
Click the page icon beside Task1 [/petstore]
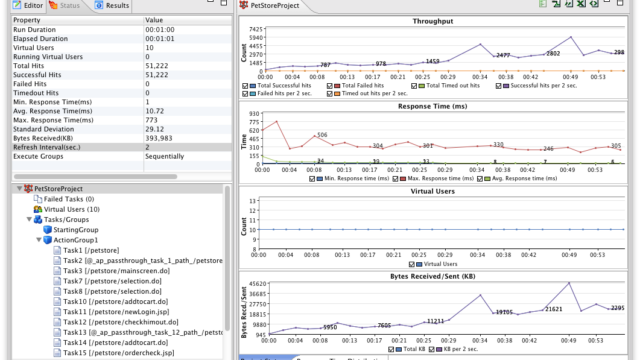point(57,250)
